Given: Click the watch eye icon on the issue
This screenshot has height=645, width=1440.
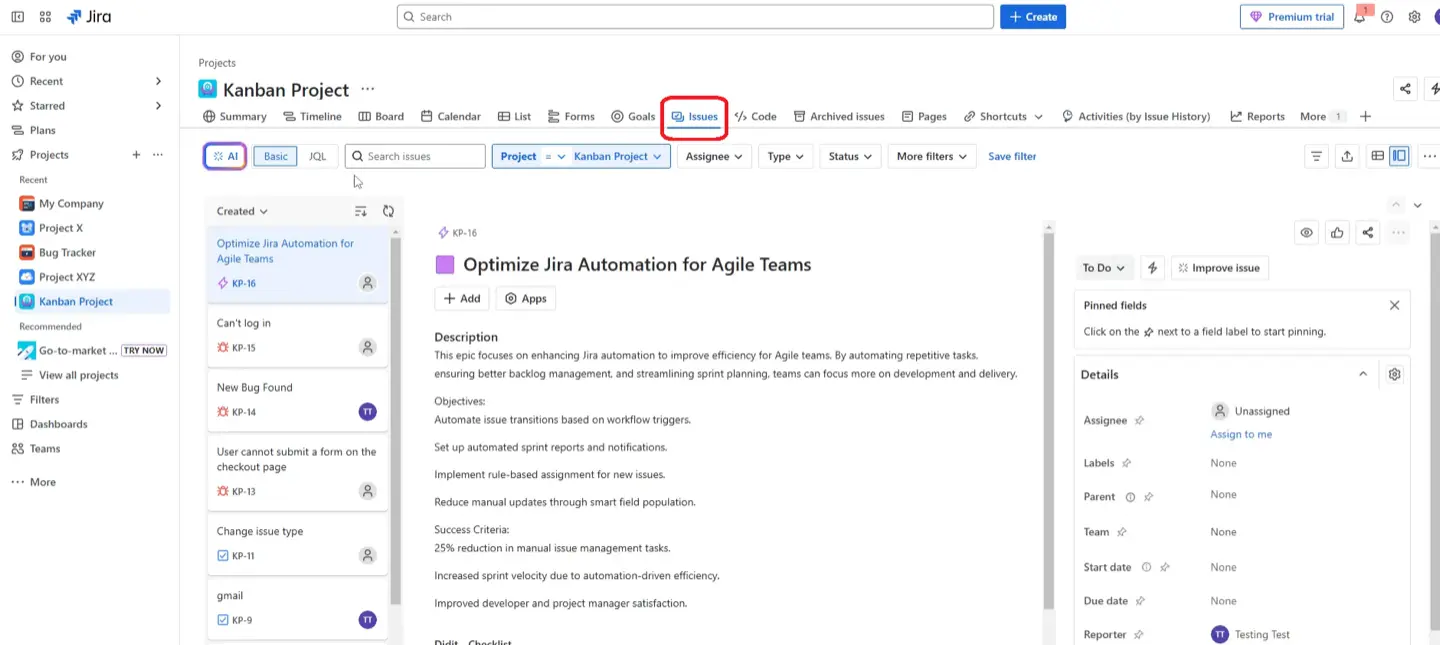Looking at the screenshot, I should click(x=1306, y=232).
